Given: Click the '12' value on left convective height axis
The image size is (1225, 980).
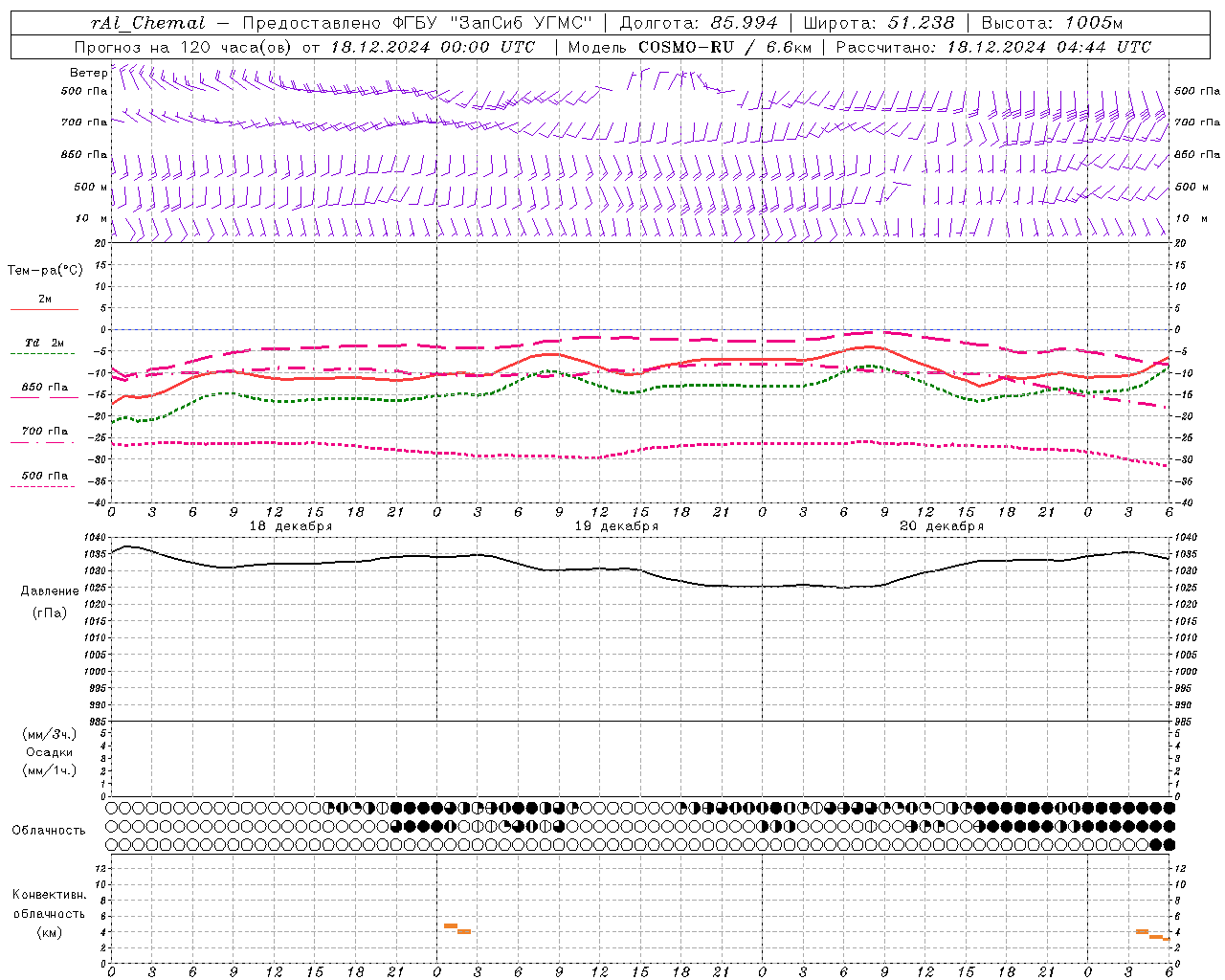Looking at the screenshot, I should 100,868.
